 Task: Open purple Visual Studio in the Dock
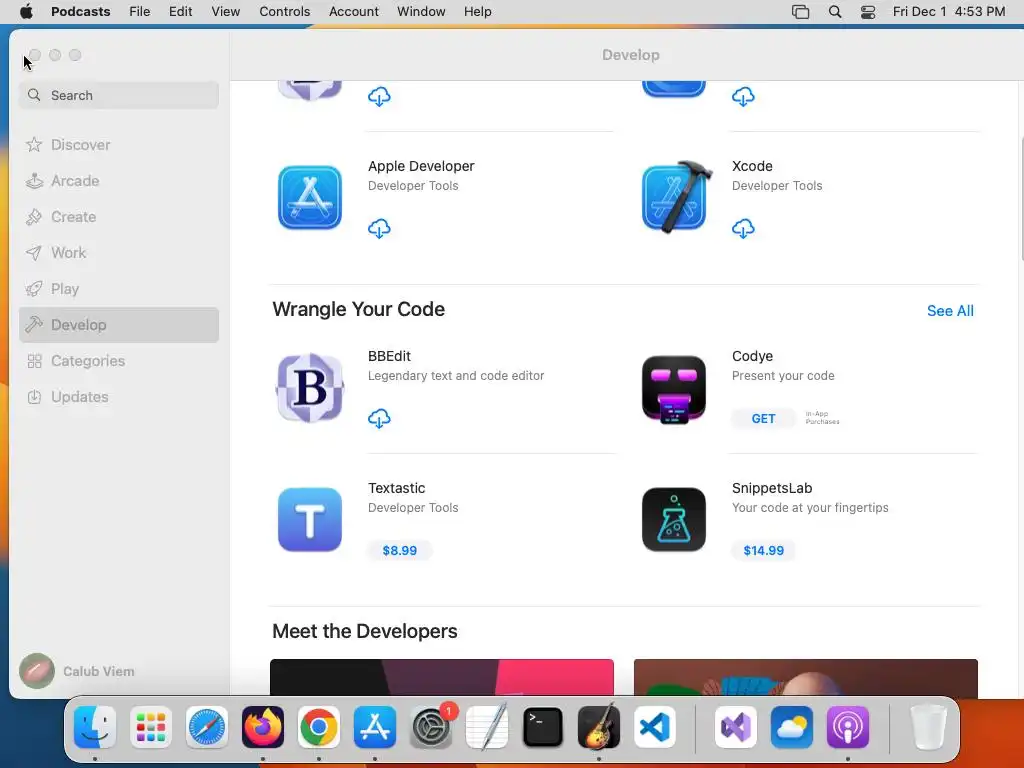click(735, 727)
